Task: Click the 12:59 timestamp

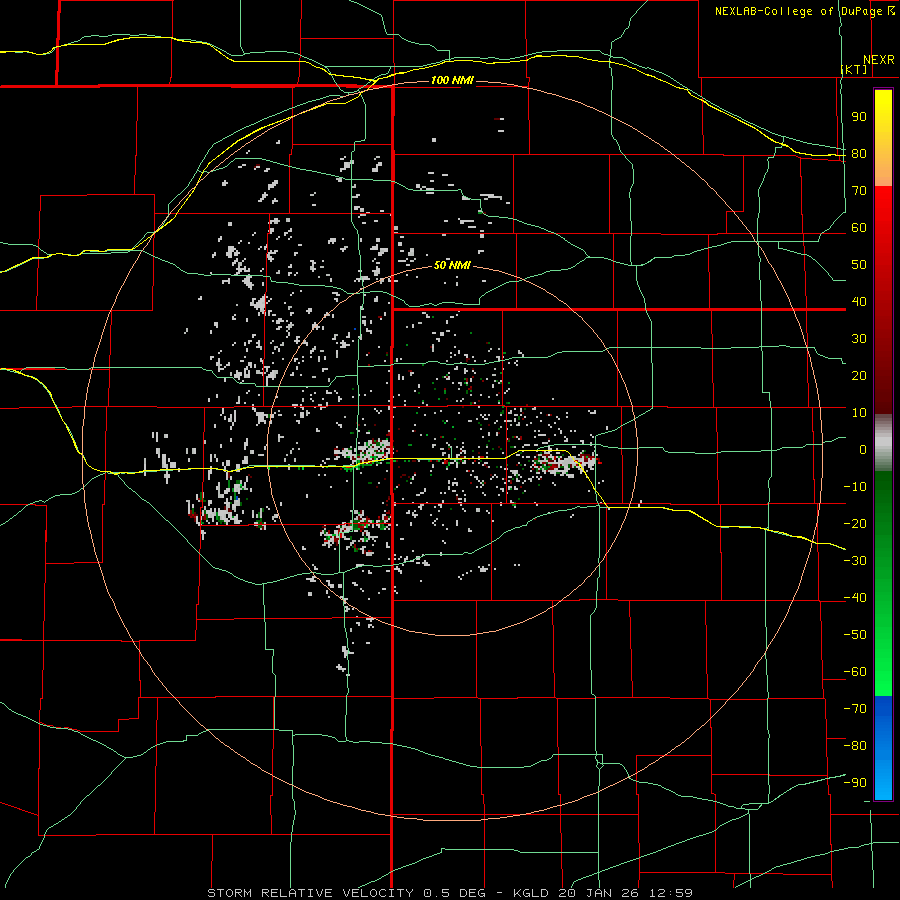Action: tap(671, 893)
